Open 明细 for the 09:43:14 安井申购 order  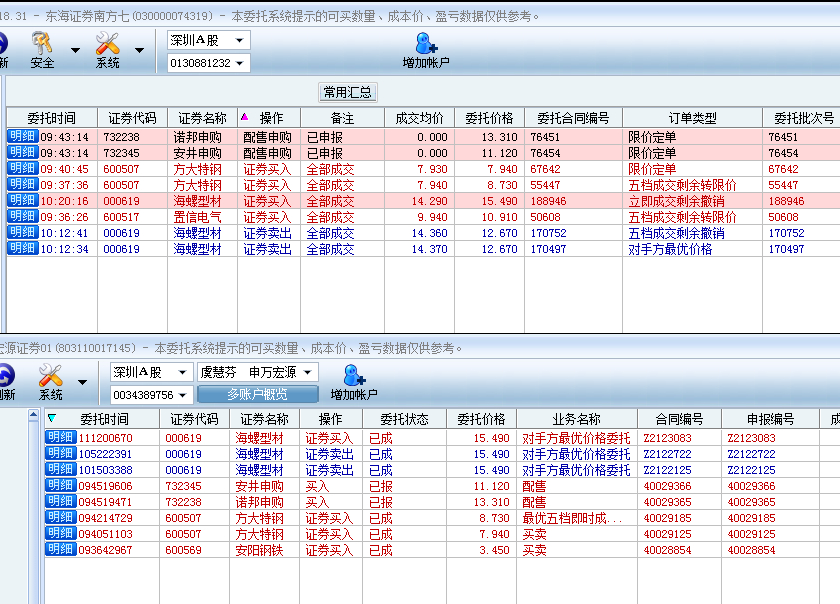pyautogui.click(x=22, y=153)
